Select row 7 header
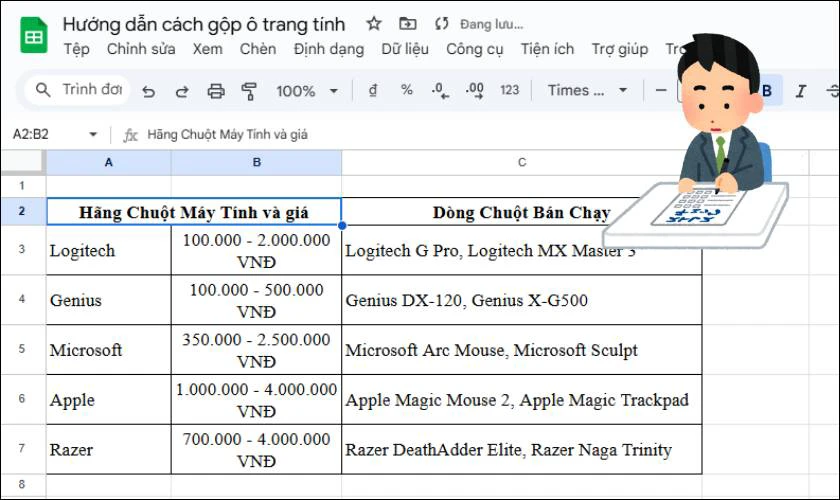 click(22, 449)
